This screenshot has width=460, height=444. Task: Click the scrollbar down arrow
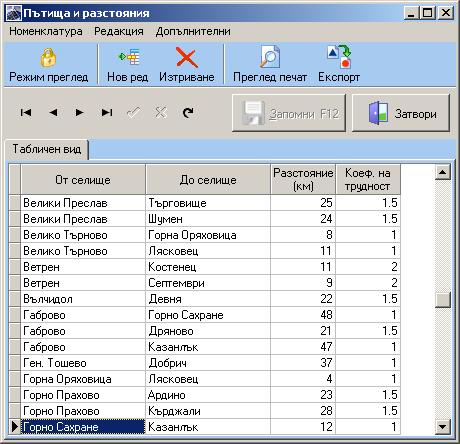(443, 426)
